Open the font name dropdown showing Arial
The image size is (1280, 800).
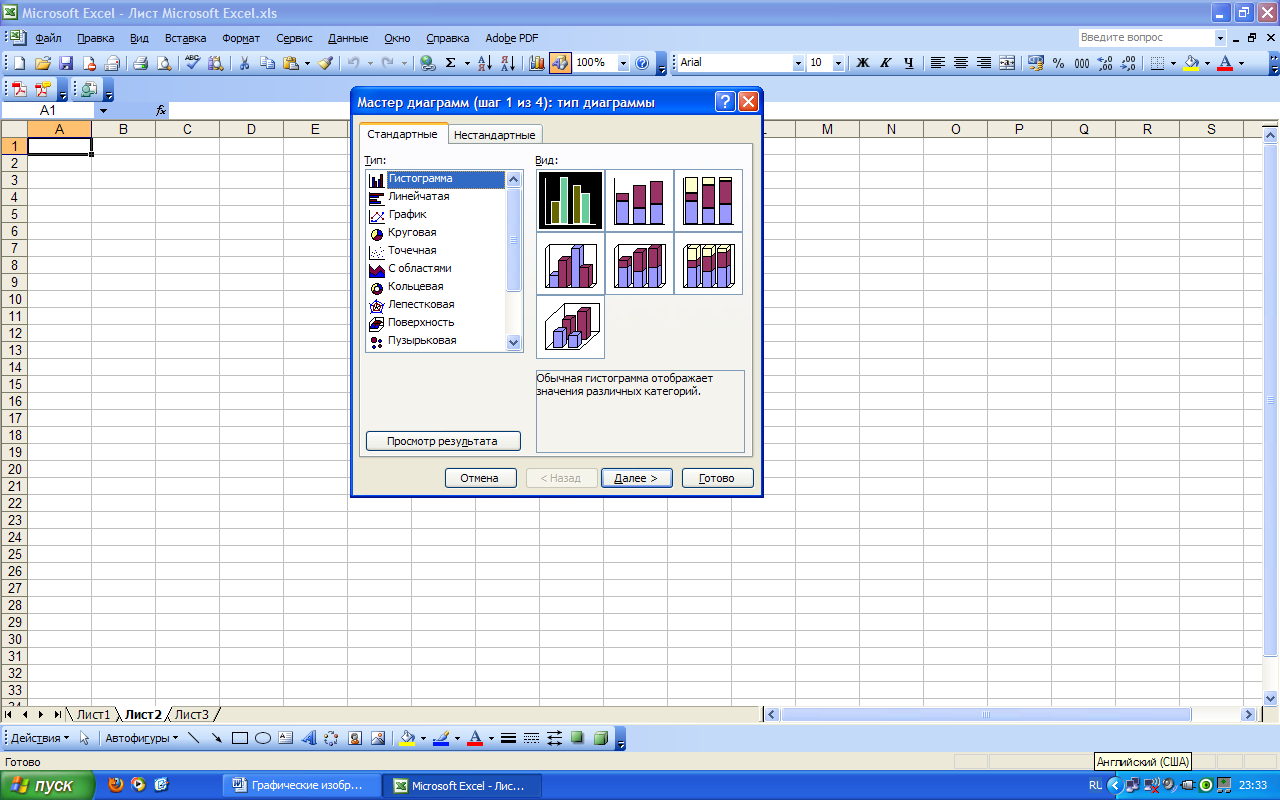point(798,63)
